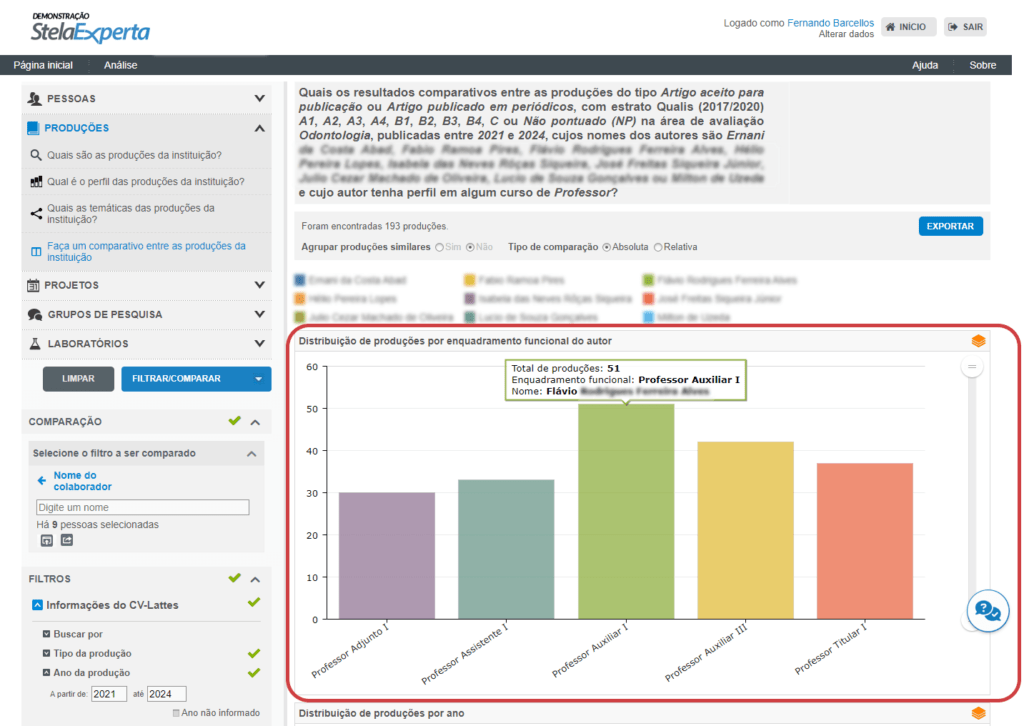Click the back arrow beside Nome do colaborador
Image resolution: width=1024 pixels, height=726 pixels.
pyautogui.click(x=42, y=481)
